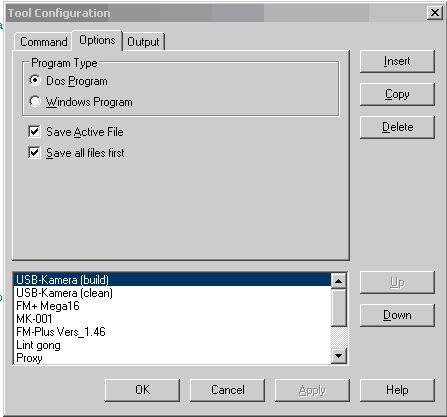Open the Output tab
The width and height of the screenshot is (447, 417).
pyautogui.click(x=143, y=42)
